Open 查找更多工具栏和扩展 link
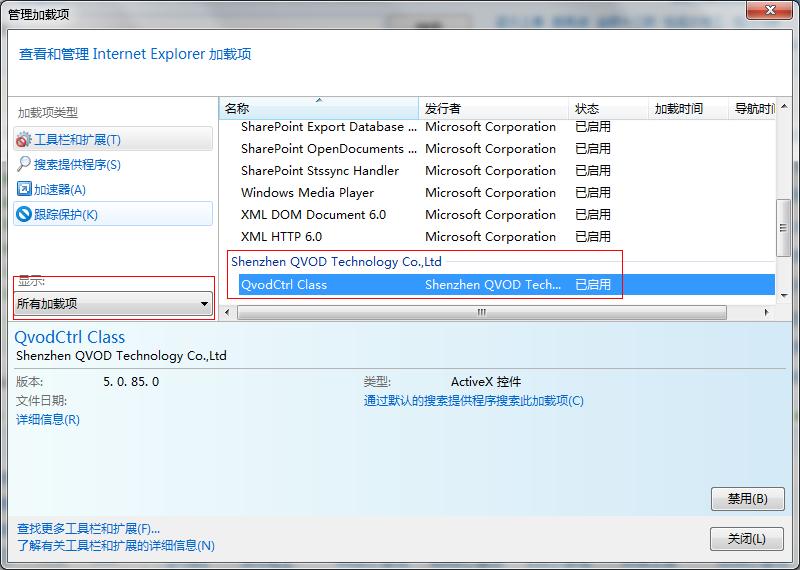 click(x=88, y=528)
